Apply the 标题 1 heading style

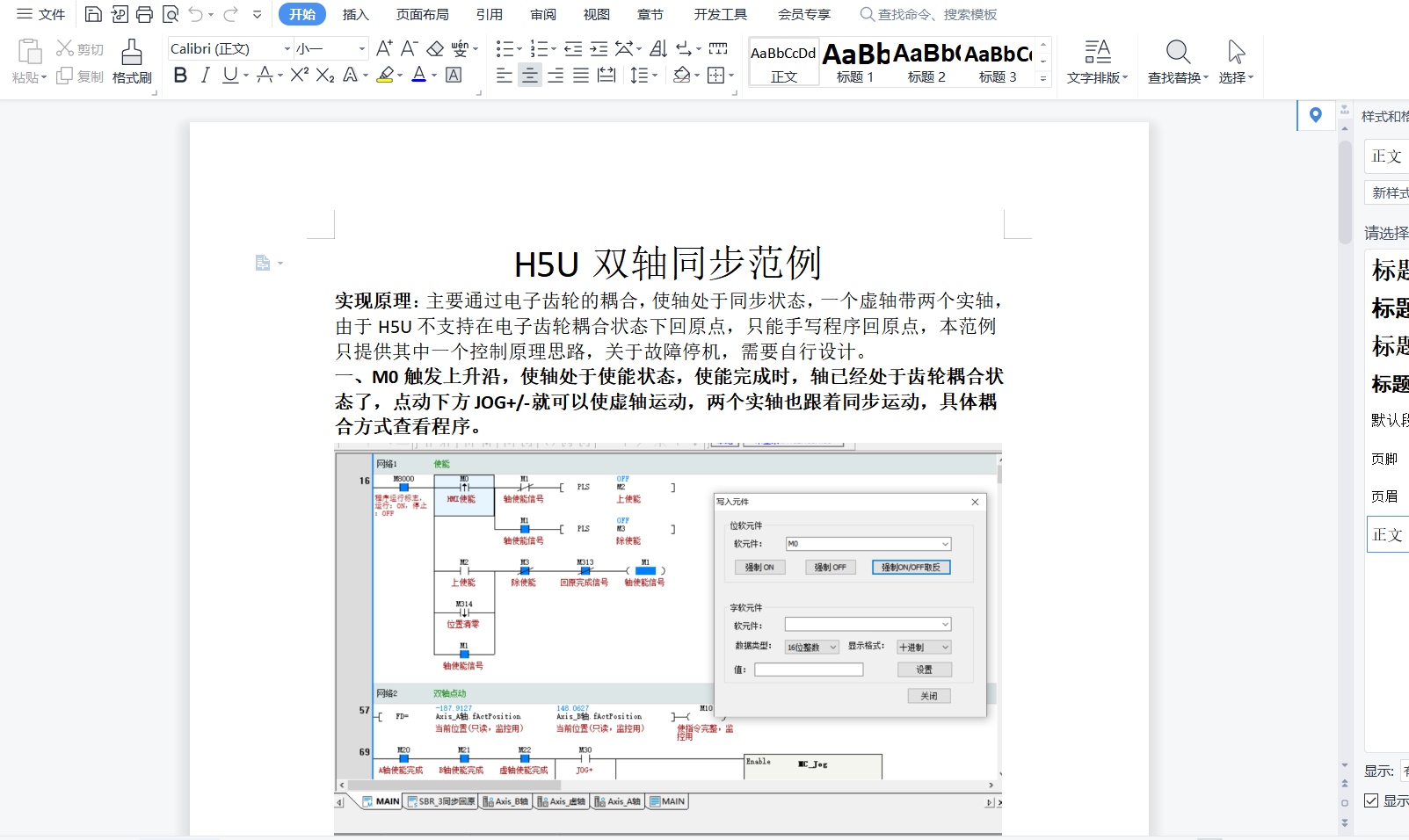click(855, 62)
